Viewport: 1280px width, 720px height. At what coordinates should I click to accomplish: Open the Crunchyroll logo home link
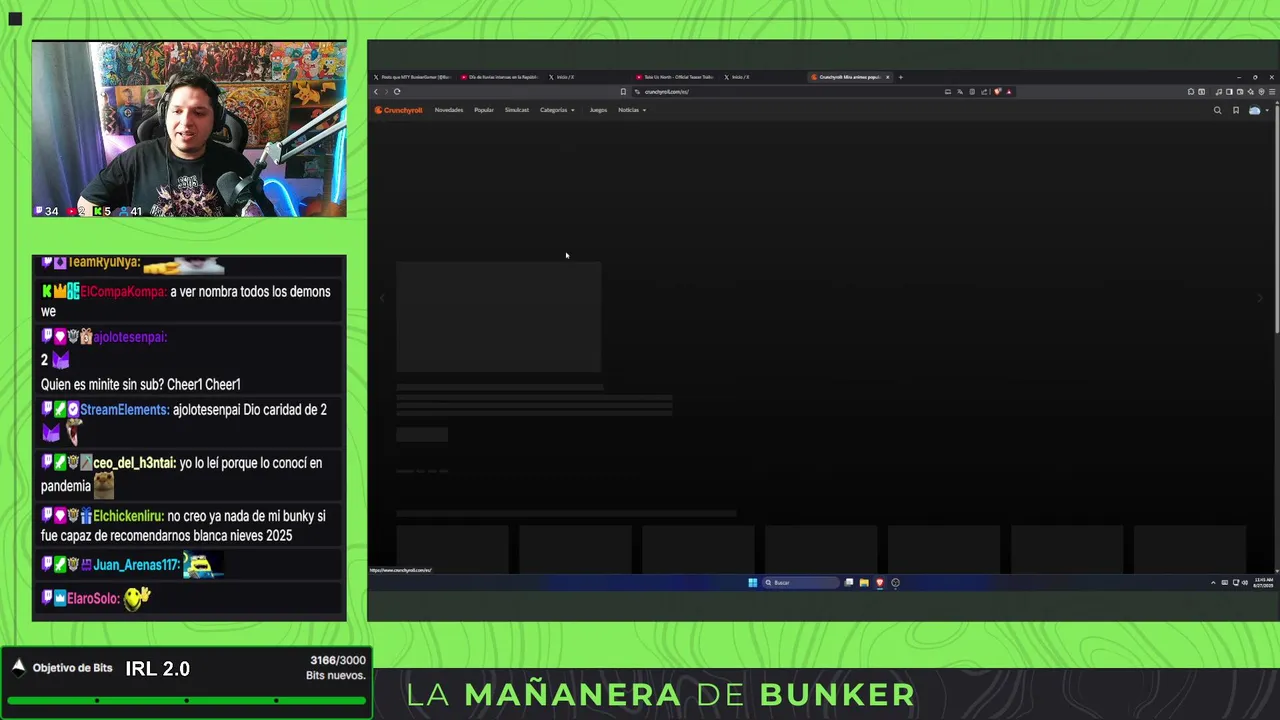[399, 110]
